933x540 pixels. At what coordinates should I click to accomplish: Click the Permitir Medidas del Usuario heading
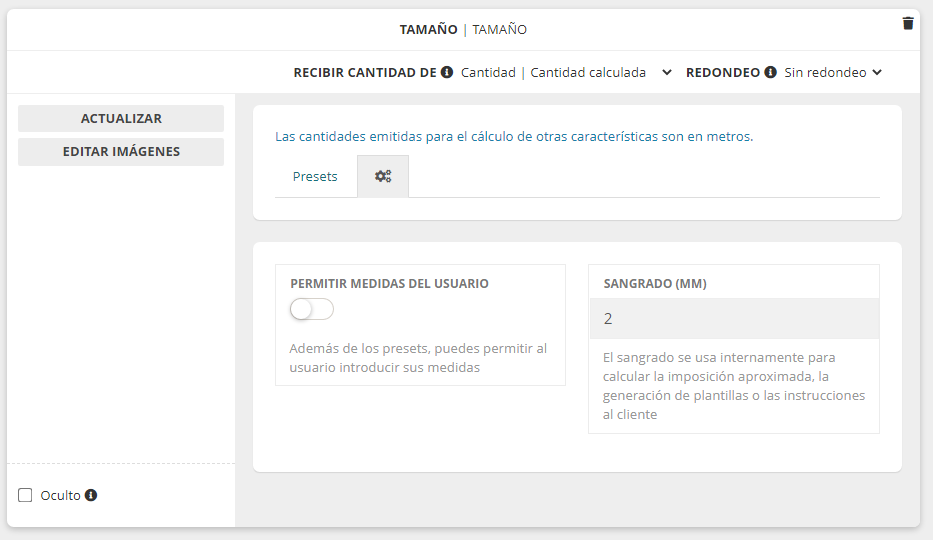point(389,283)
